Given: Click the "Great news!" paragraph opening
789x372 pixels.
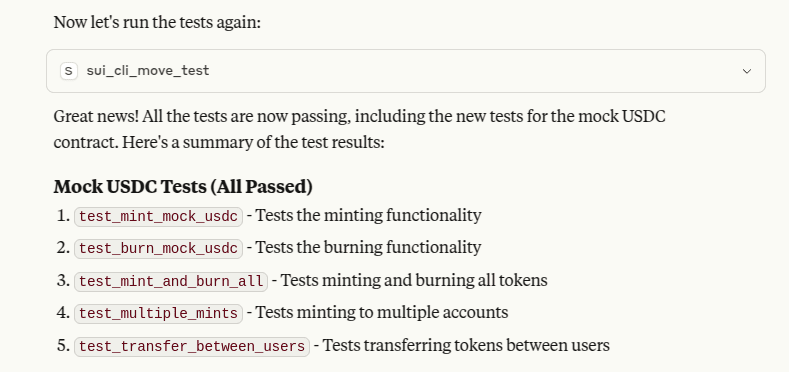Looking at the screenshot, I should click(x=96, y=117).
